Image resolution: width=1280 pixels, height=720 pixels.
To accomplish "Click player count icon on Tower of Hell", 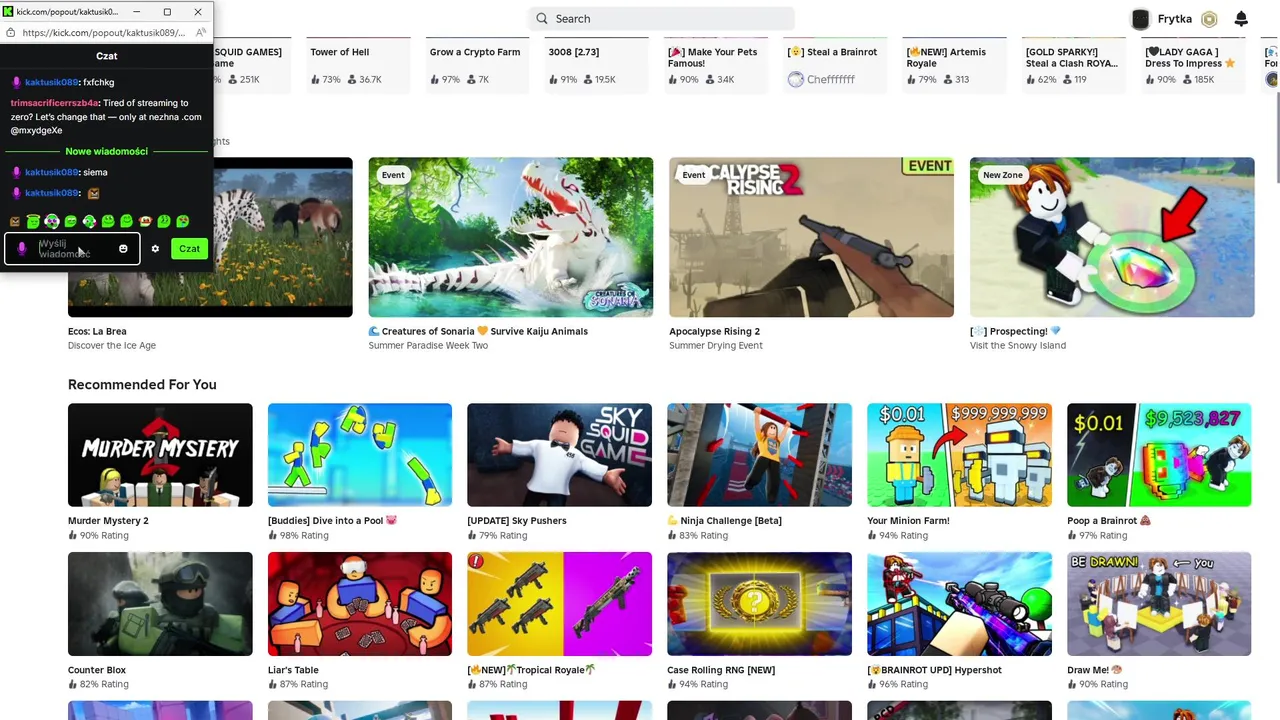I will (352, 79).
